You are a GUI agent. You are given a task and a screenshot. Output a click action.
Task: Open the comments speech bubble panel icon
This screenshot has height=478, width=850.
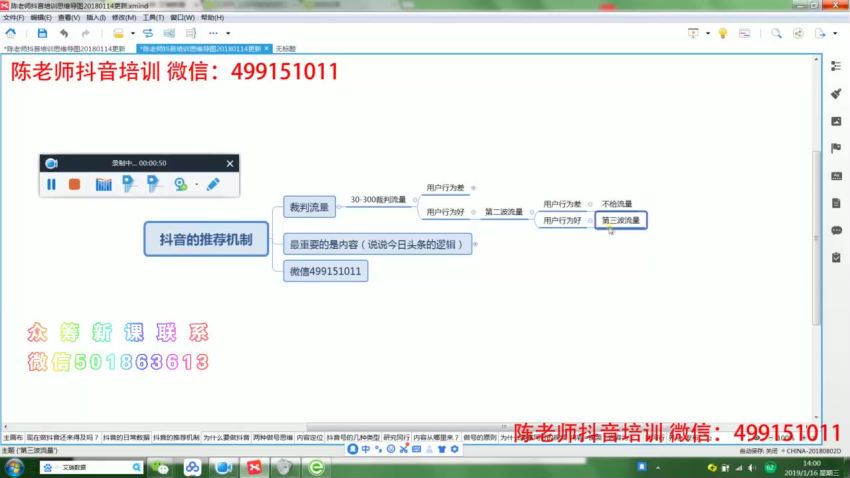coord(836,230)
